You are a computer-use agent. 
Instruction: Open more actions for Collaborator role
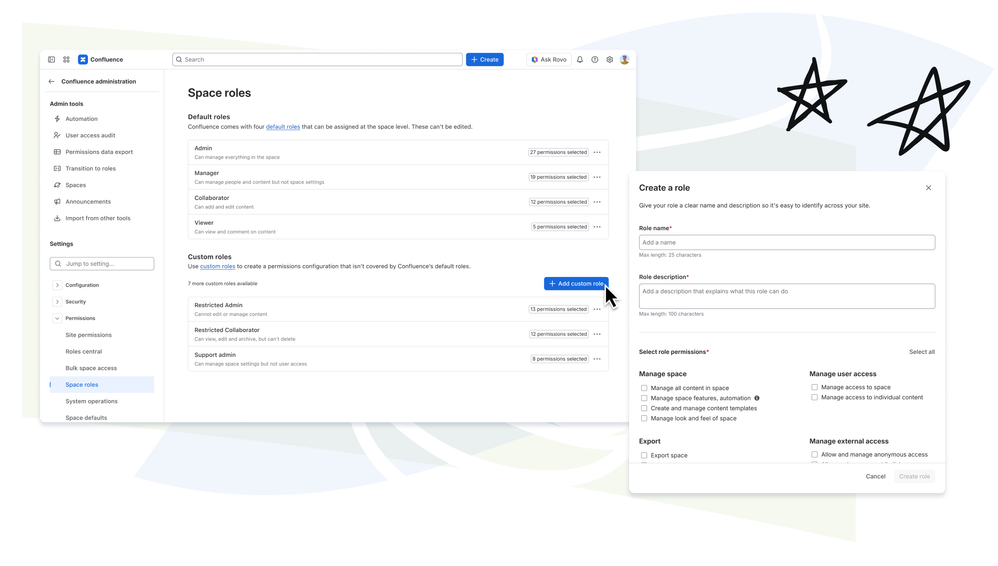[597, 202]
